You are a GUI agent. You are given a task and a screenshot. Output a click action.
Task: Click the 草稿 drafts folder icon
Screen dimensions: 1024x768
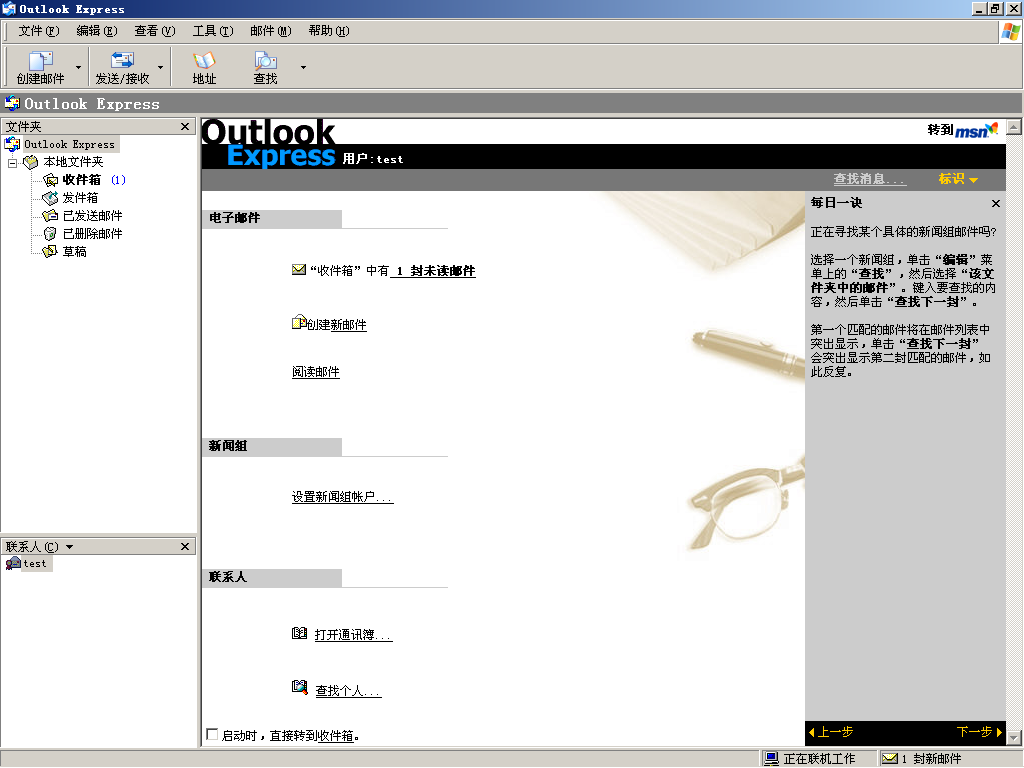point(50,251)
